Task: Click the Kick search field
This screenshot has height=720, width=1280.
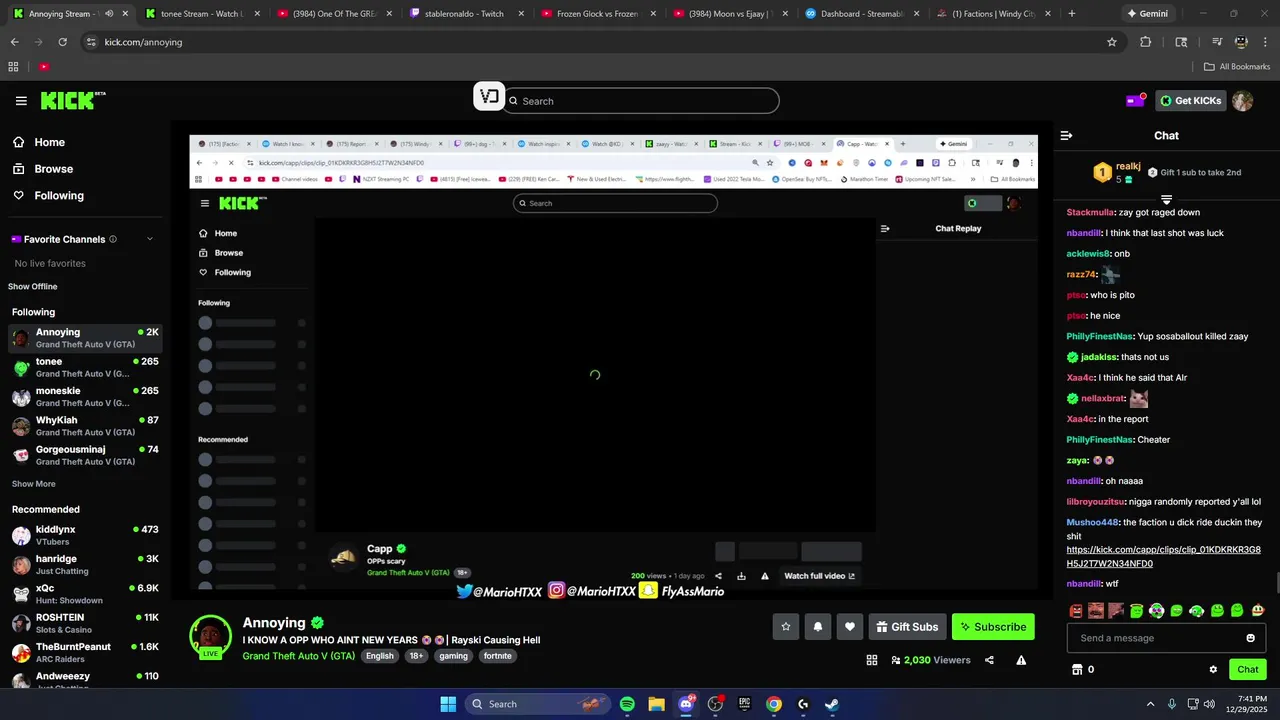Action: (x=641, y=101)
